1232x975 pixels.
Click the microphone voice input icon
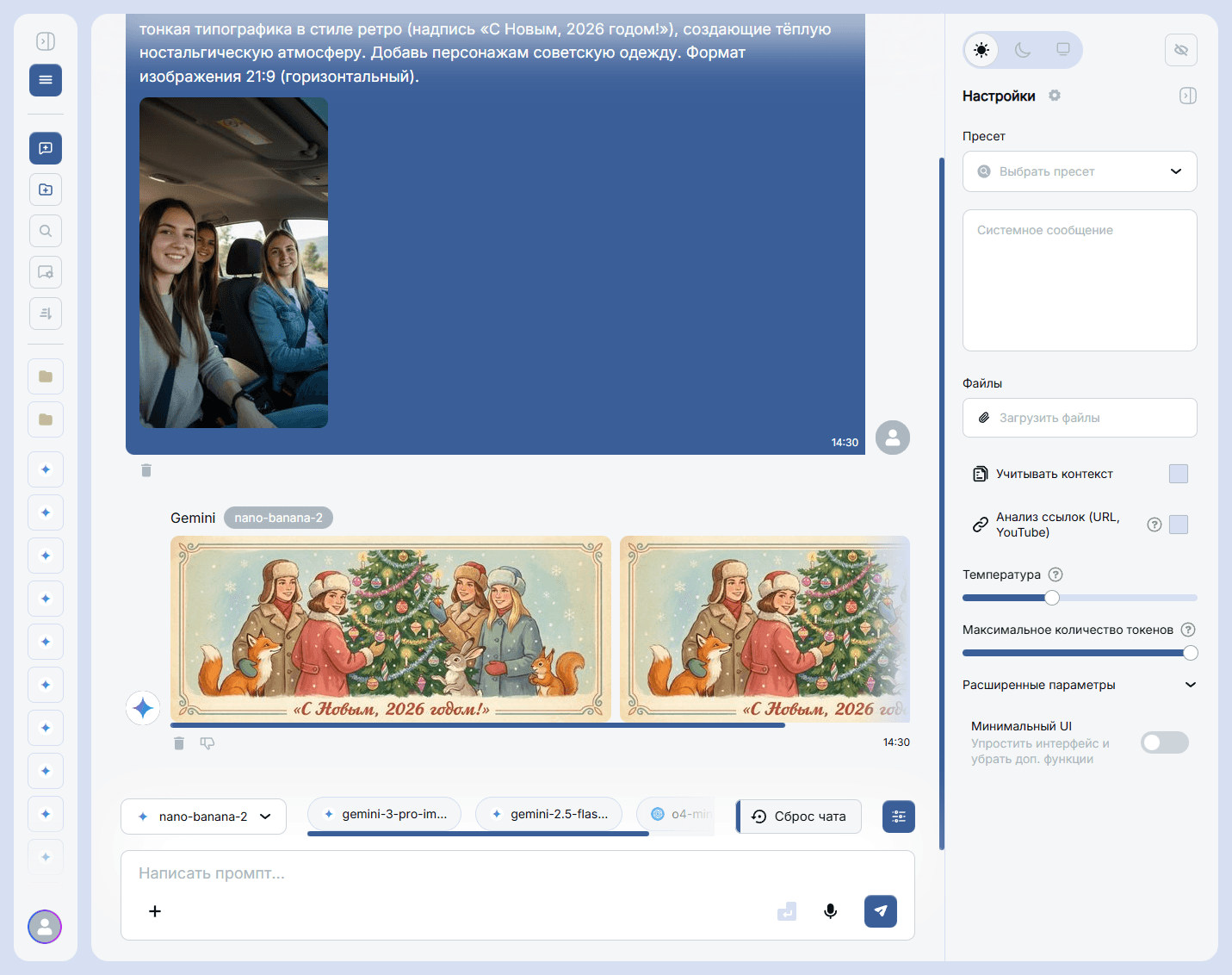point(830,911)
